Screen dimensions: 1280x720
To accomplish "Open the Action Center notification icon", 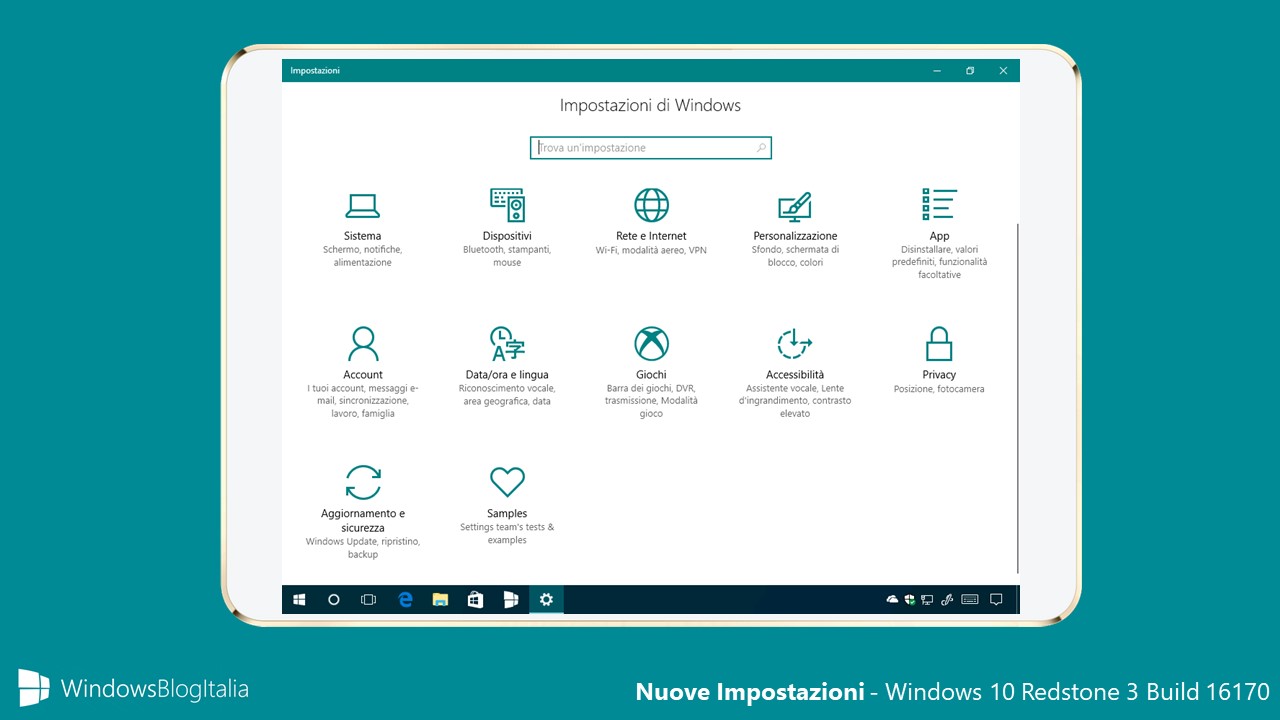I will 996,599.
